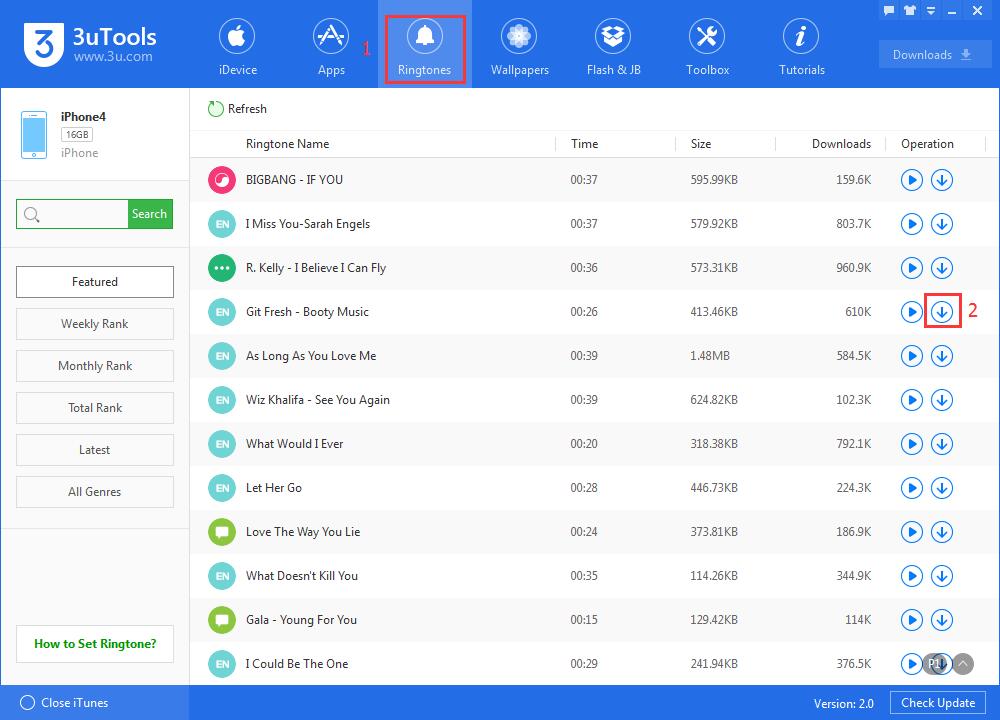1000x720 pixels.
Task: Open the How to Set Ringtone? link
Action: [x=95, y=644]
